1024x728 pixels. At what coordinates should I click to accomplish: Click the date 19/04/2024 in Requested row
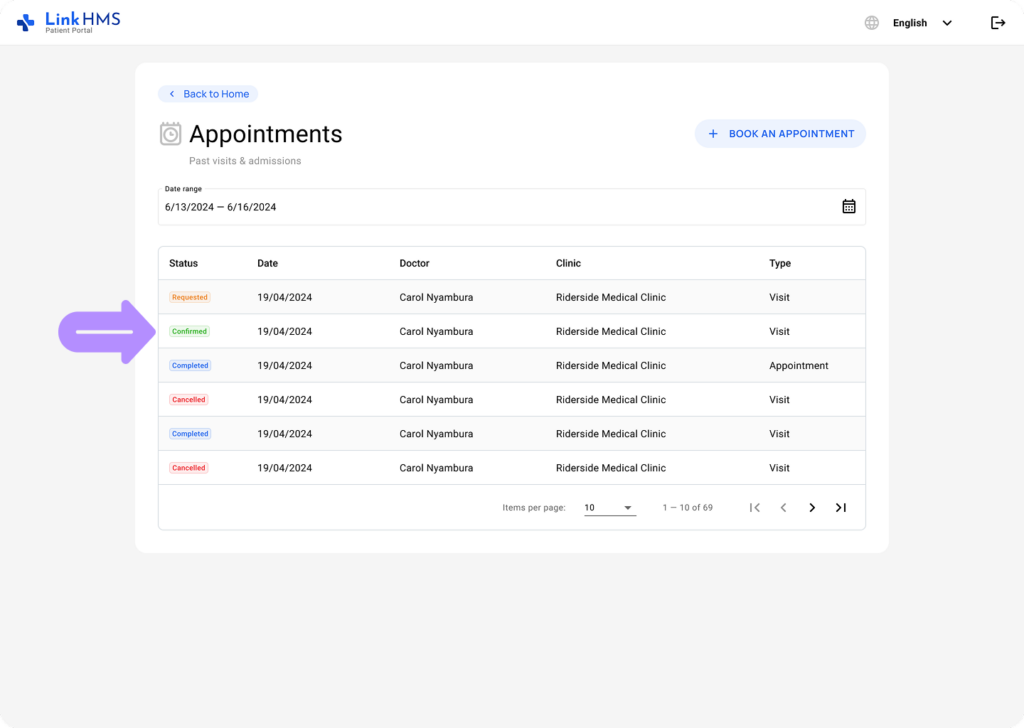coord(285,297)
